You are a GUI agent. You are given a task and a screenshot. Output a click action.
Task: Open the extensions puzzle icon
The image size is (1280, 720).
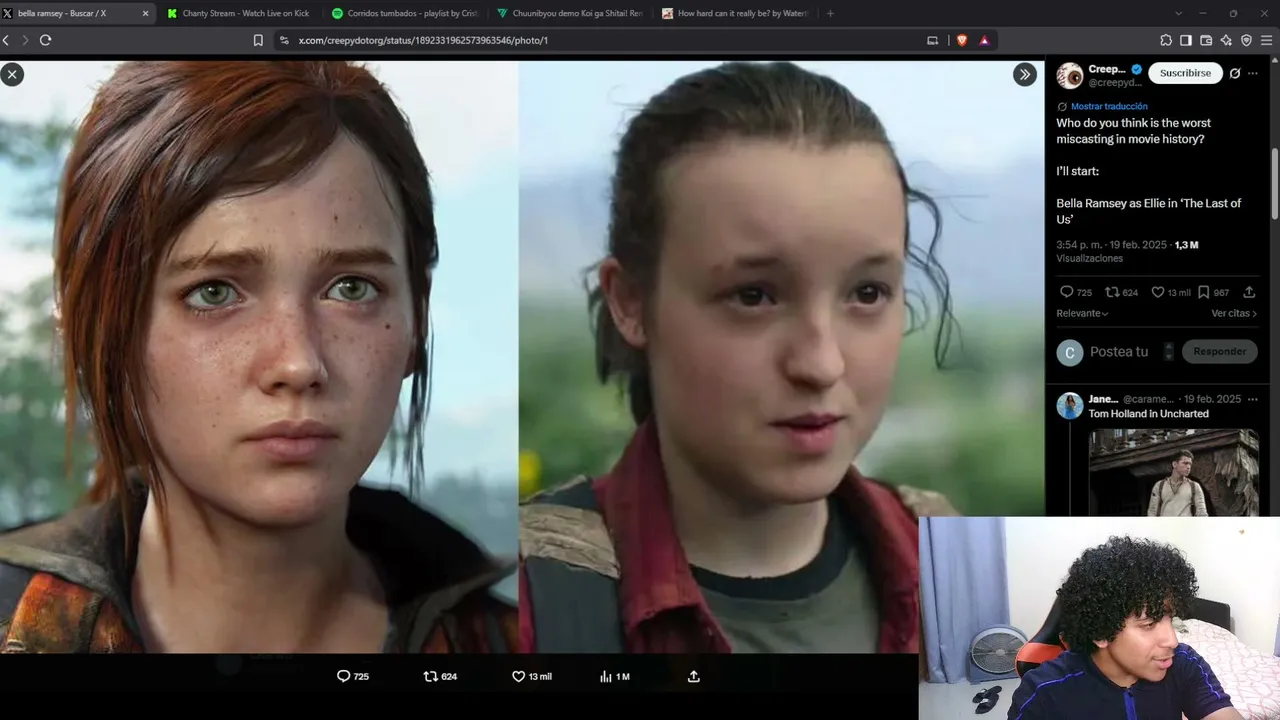[x=1166, y=40]
